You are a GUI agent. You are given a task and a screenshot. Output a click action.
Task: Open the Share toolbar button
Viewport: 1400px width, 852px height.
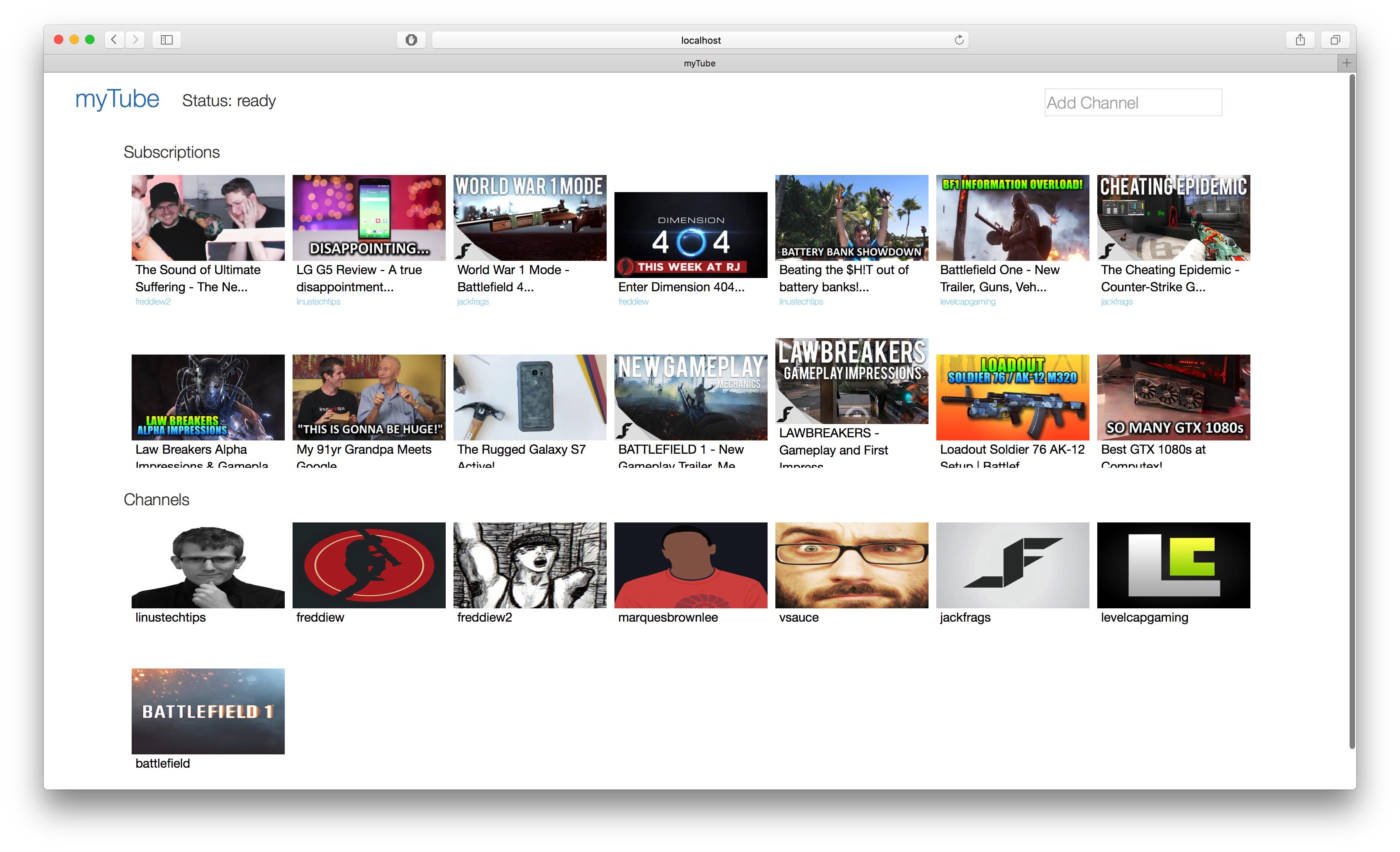click(1300, 40)
